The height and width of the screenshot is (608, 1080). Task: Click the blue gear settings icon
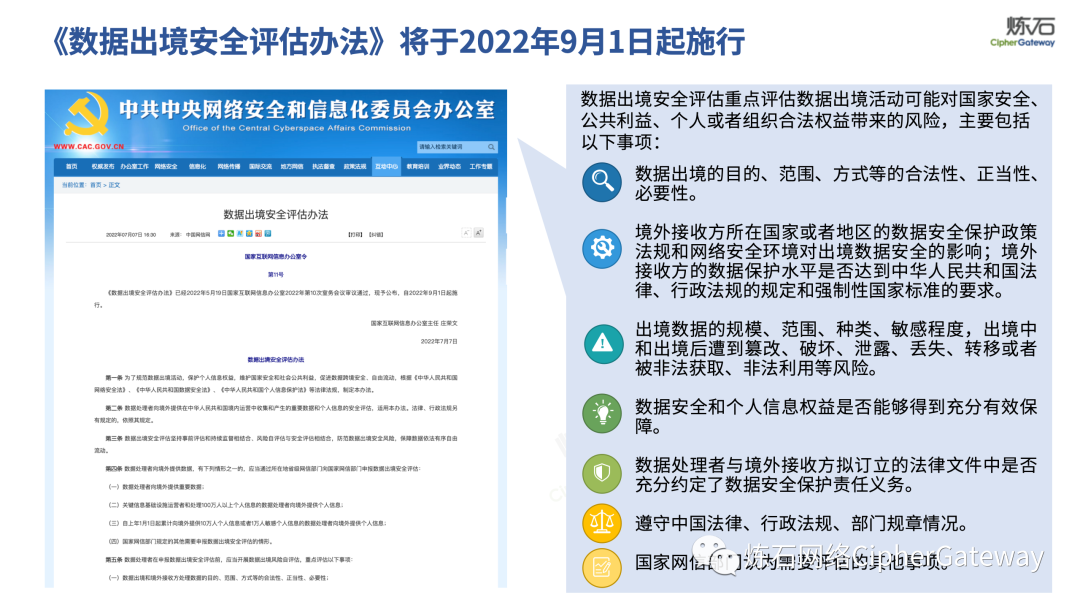(x=602, y=248)
